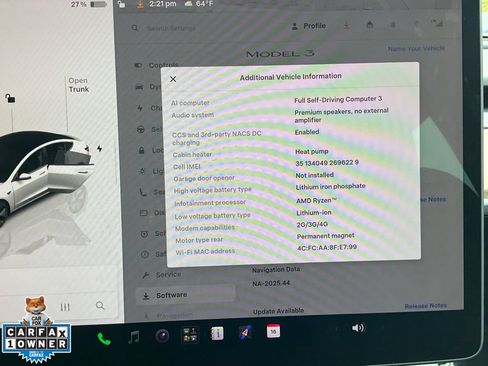This screenshot has height=366, width=488.
Task: Click the Name Your Vehicle link
Action: click(416, 49)
